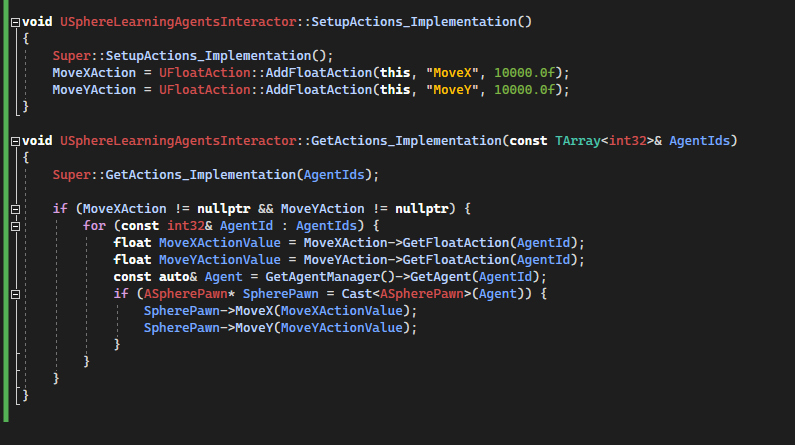Viewport: 795px width, 445px height.
Task: Click GetFloatAction on the MoveYActionValue line
Action: (x=456, y=260)
